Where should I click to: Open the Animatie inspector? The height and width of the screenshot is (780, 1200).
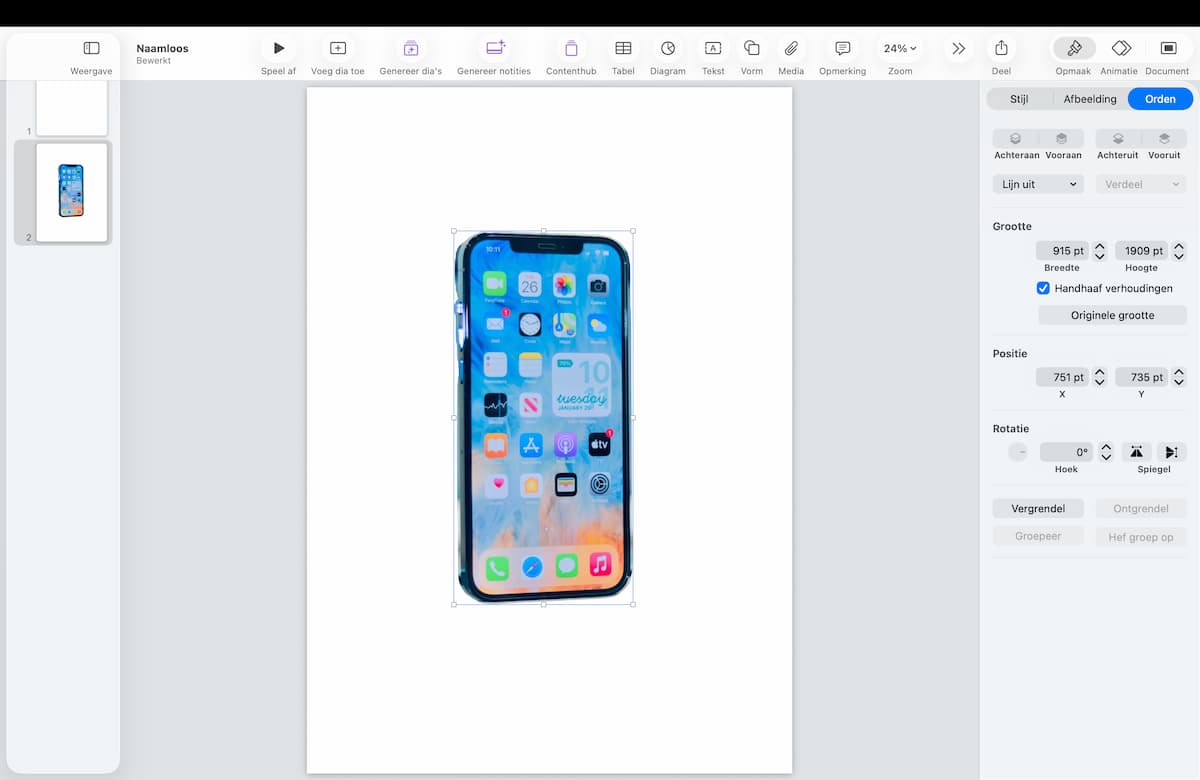click(x=1121, y=48)
